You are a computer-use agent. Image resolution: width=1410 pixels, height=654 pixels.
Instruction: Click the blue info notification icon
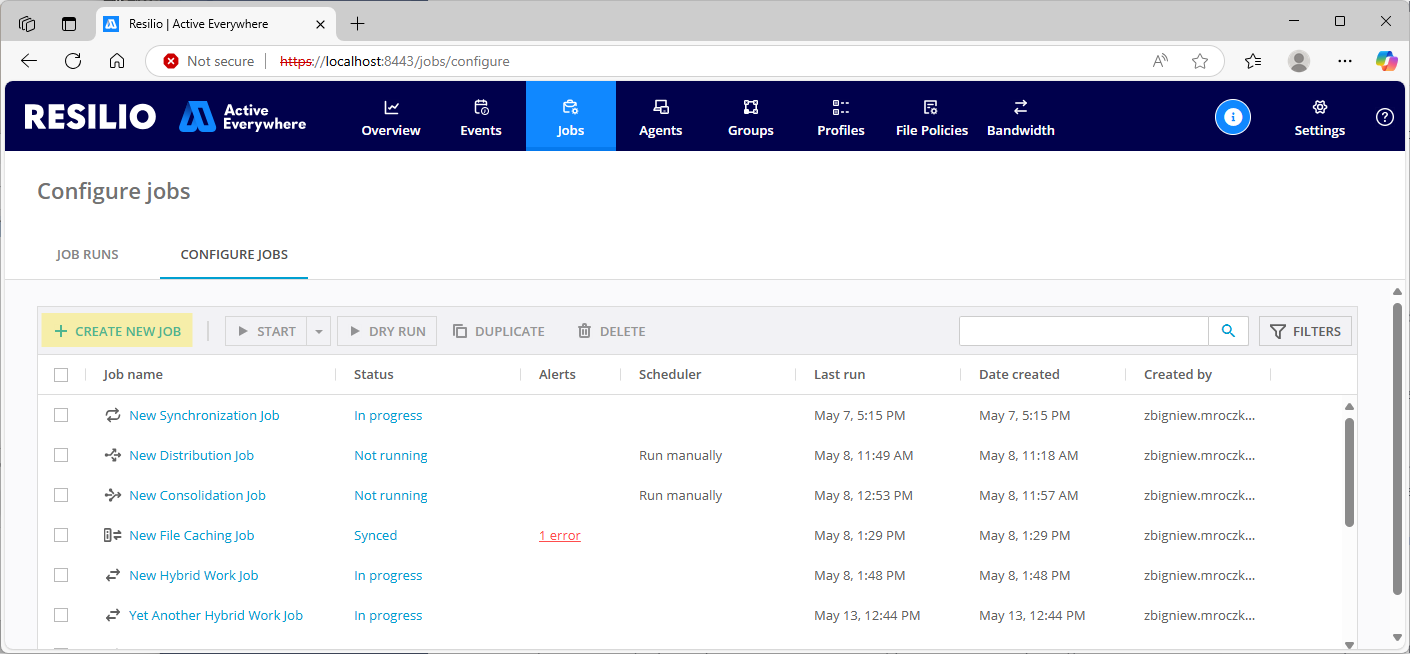point(1232,117)
